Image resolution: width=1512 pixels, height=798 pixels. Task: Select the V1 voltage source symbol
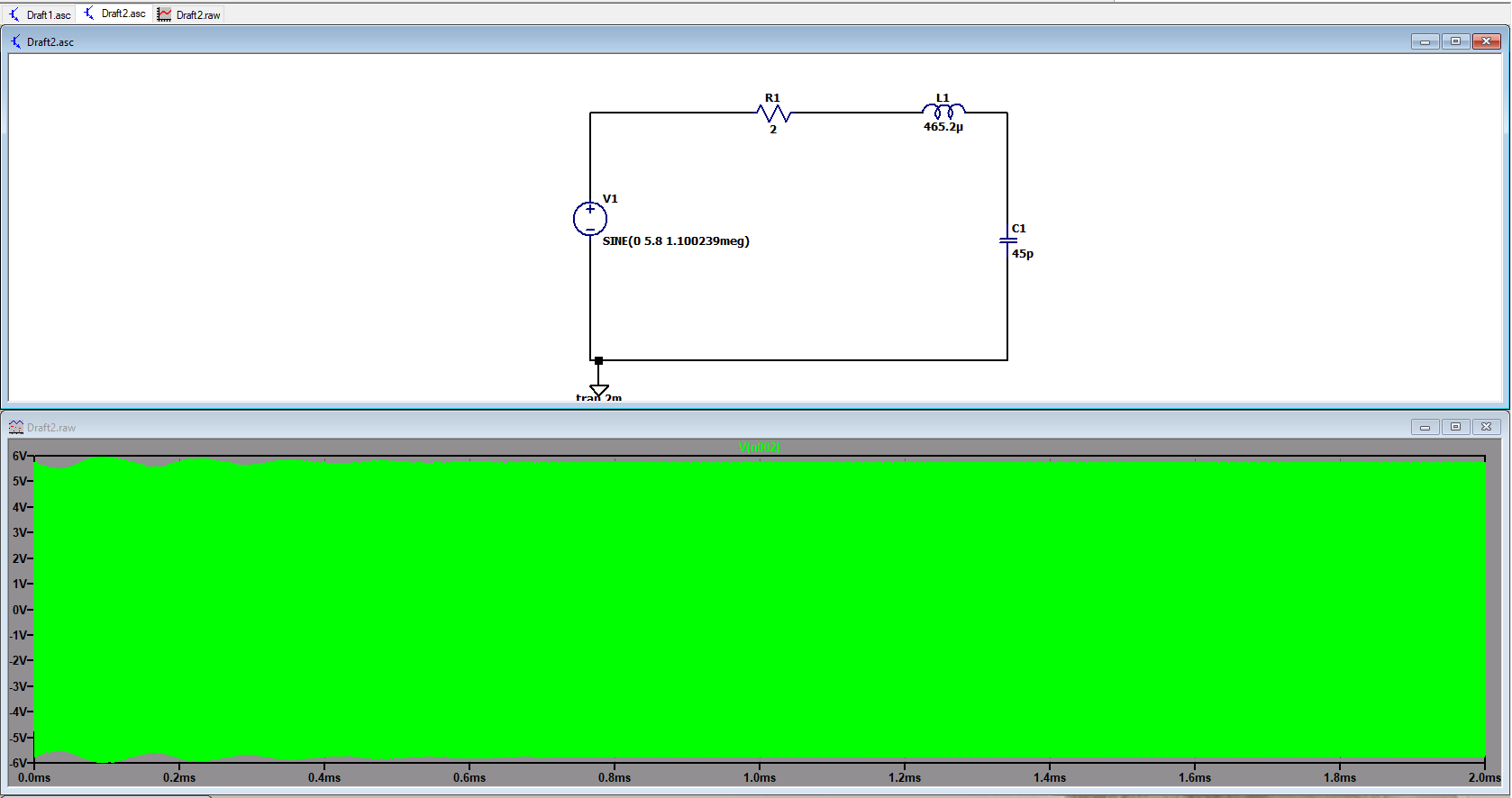590,219
